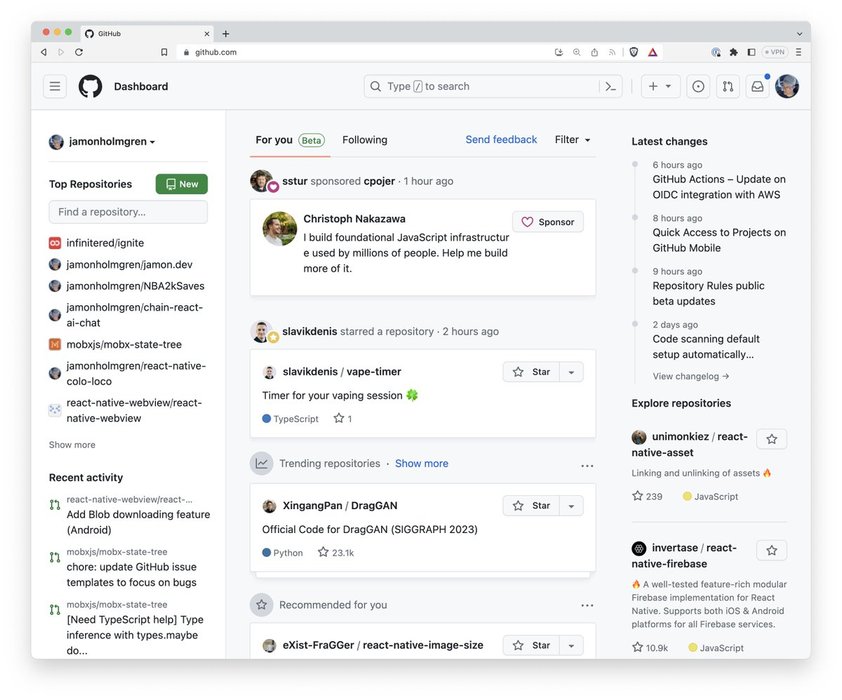This screenshot has height=700, width=842.
Task: Open the XingangPan / DragGAN repo link
Action: [340, 506]
